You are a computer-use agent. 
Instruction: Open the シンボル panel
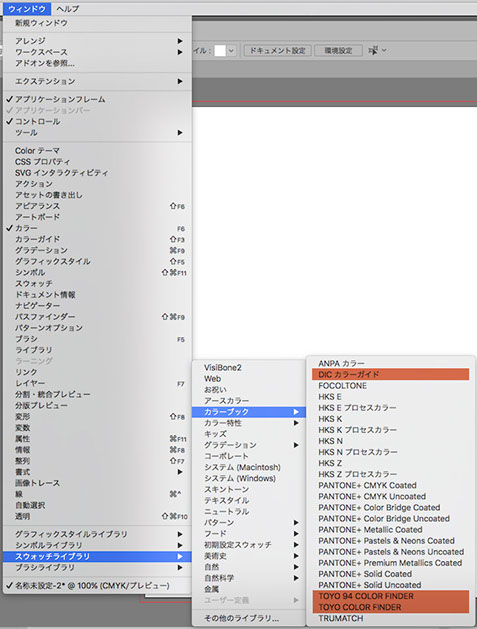click(97, 272)
